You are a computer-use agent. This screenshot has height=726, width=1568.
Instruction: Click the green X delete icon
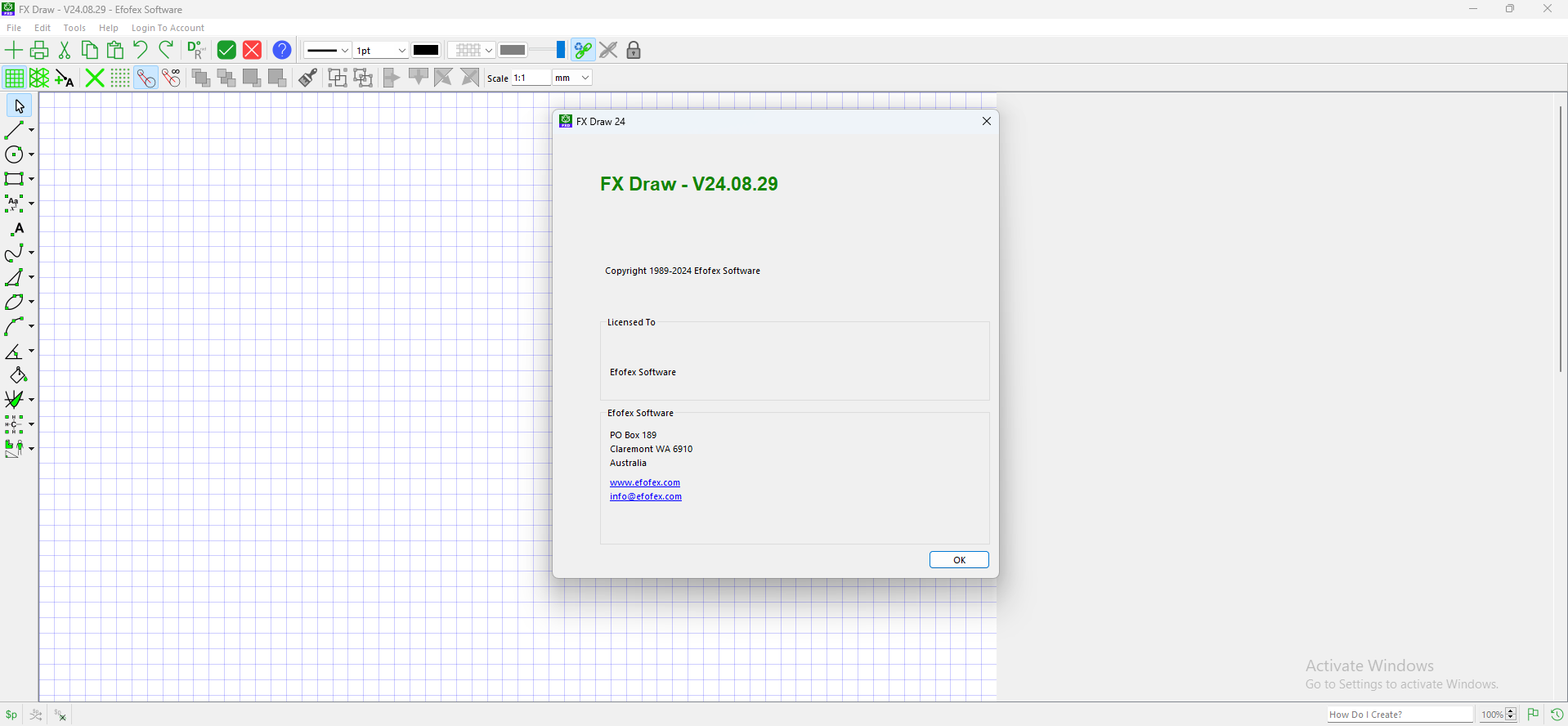click(95, 78)
